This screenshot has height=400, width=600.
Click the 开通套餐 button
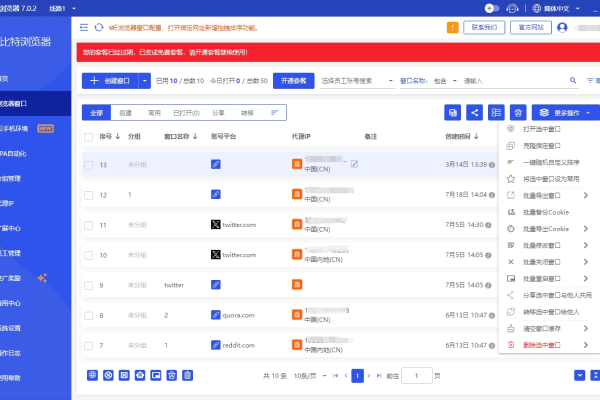(293, 81)
